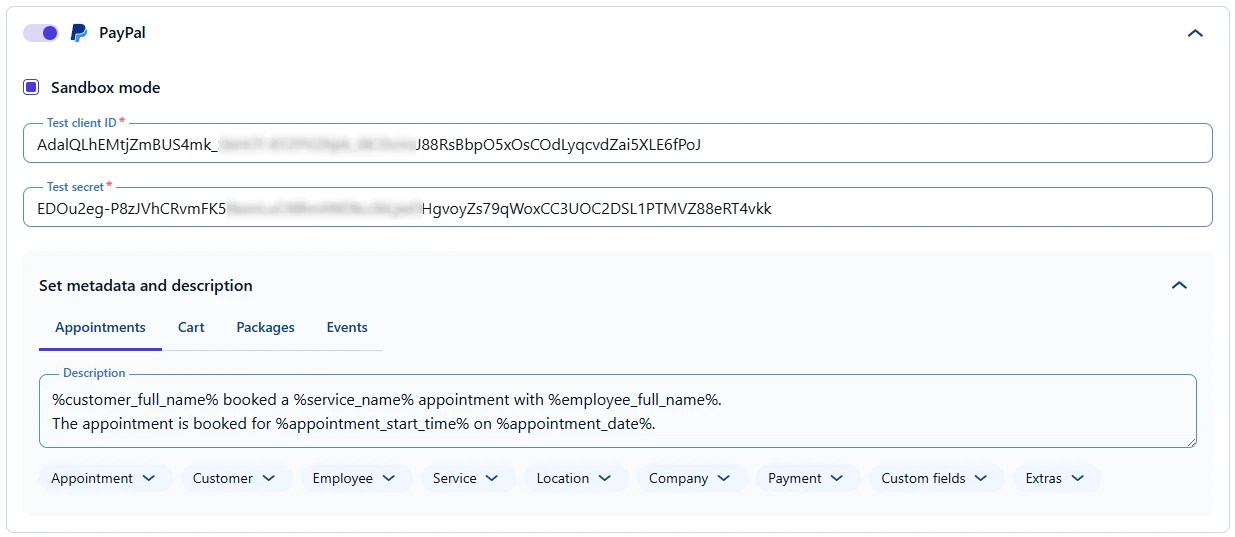
Task: Click the PayPal title text
Action: pos(122,33)
